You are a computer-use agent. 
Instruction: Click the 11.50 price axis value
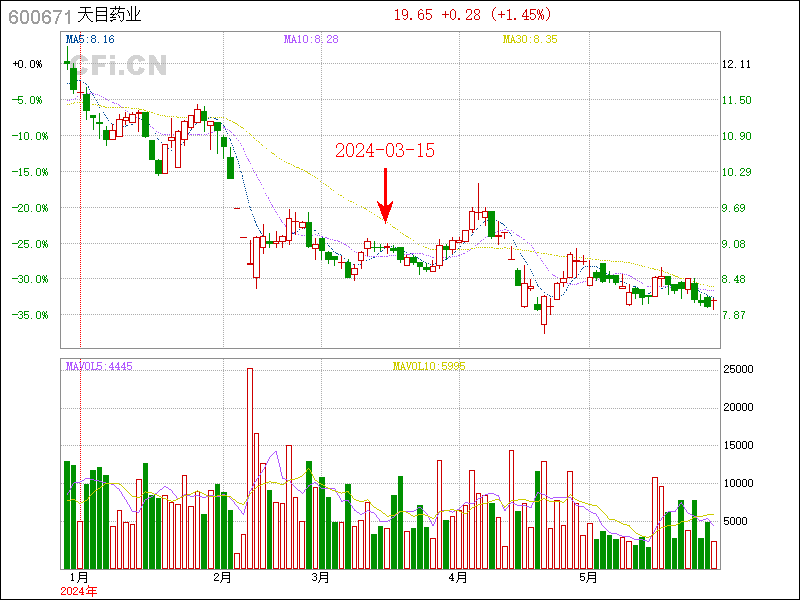point(736,100)
